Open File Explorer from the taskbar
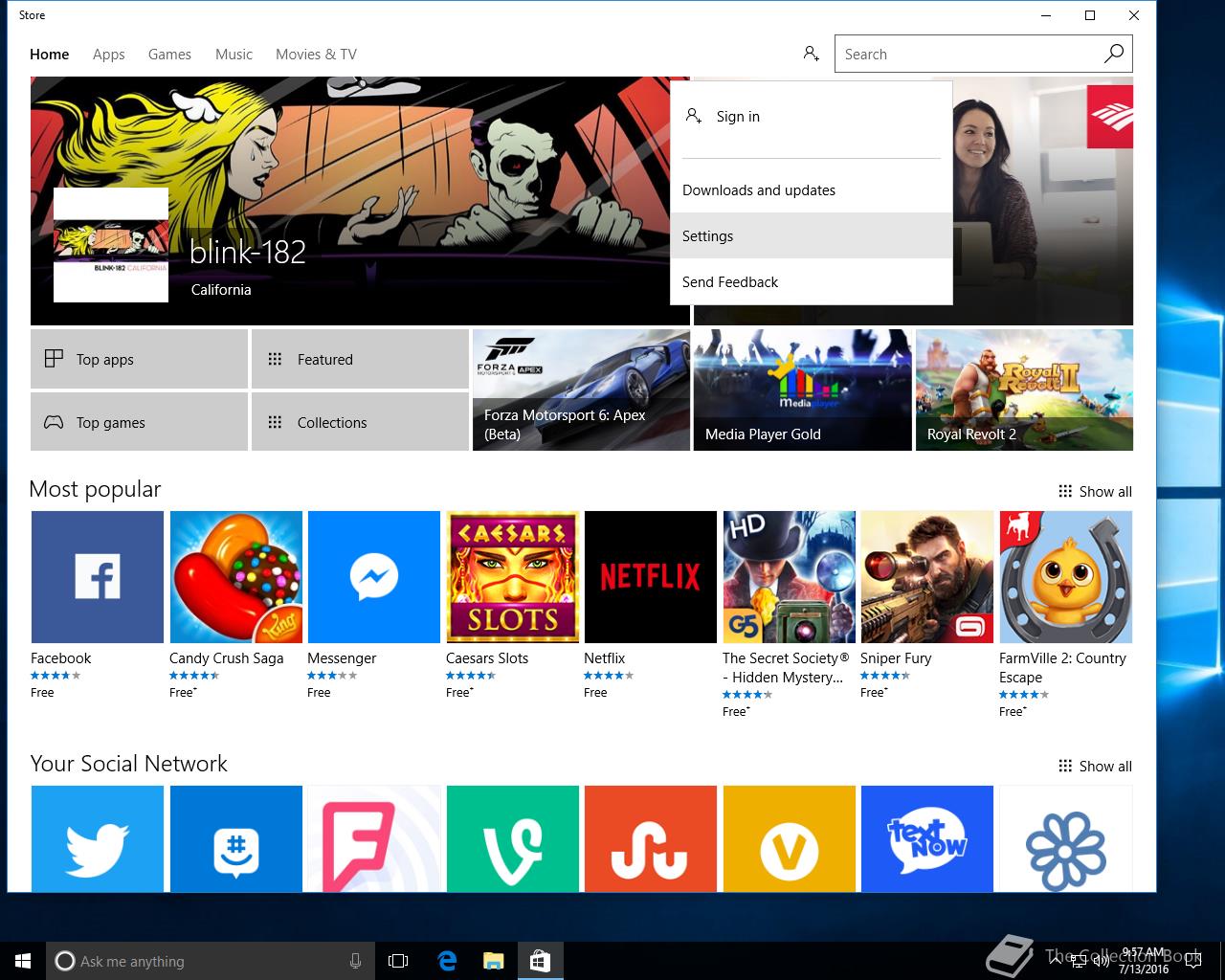This screenshot has width=1225, height=980. pos(493,961)
